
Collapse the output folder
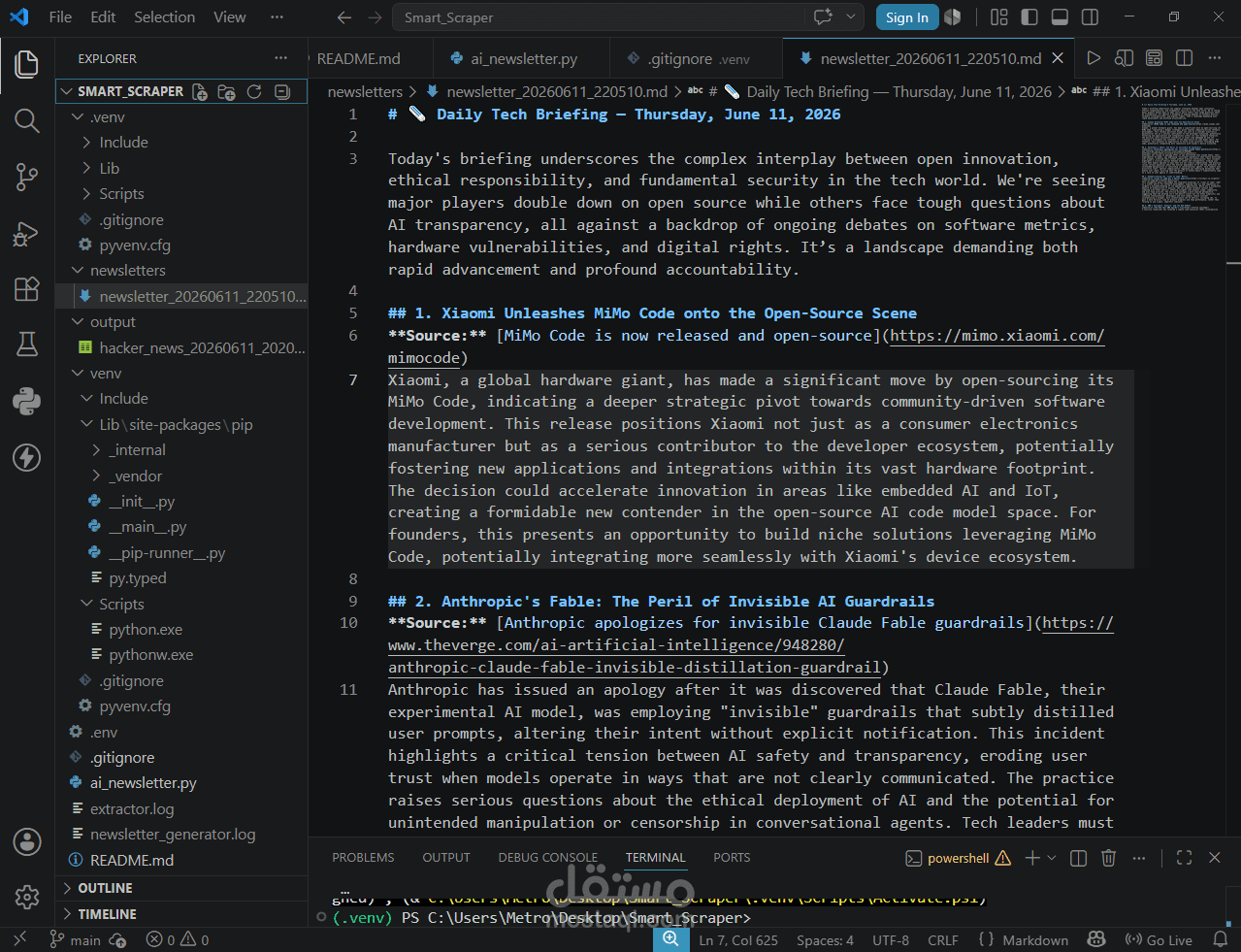point(181,321)
